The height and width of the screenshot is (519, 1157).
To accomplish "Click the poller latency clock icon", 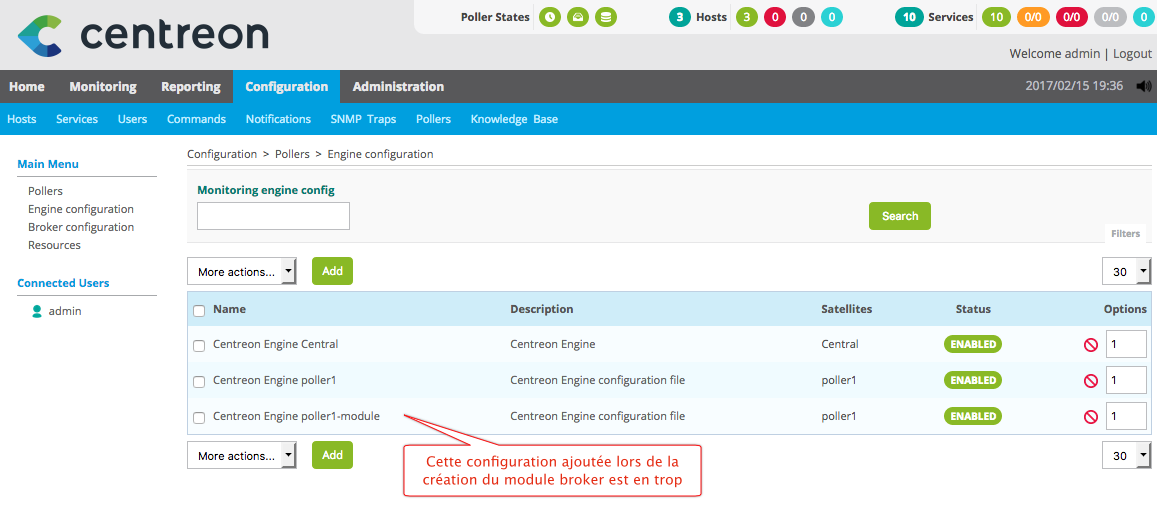I will tap(550, 17).
